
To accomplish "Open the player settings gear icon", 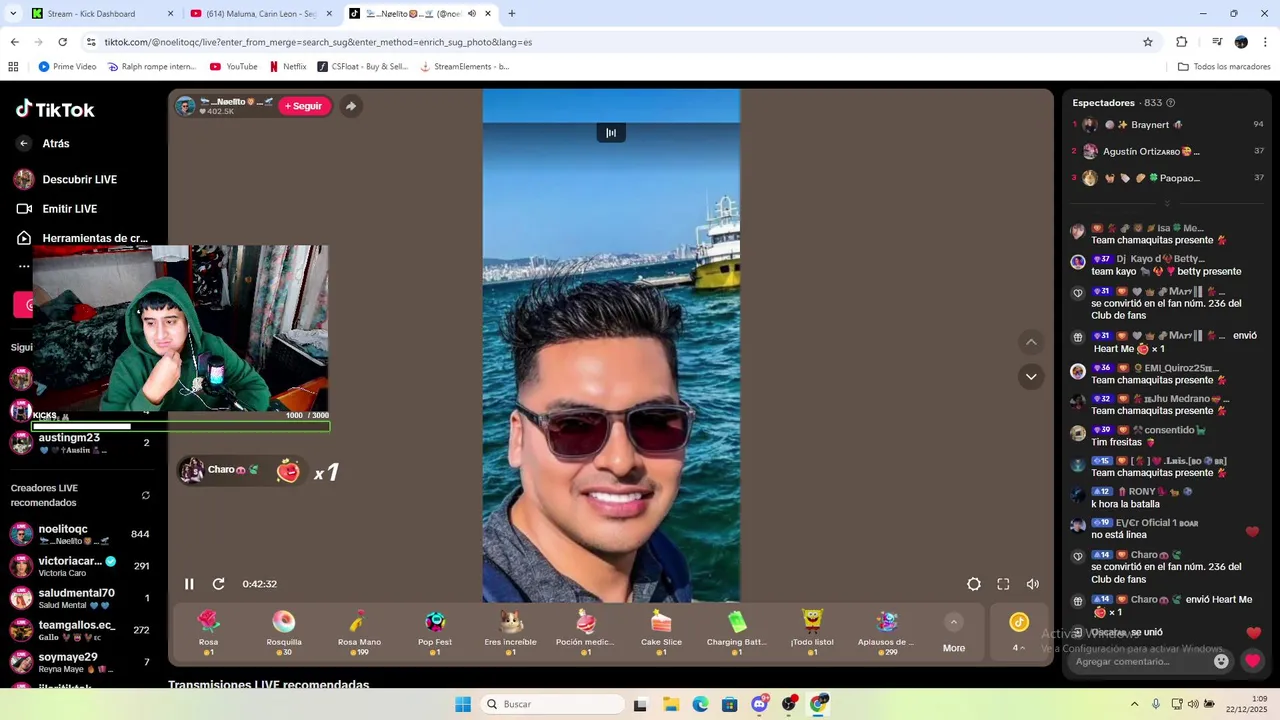I will tap(974, 584).
